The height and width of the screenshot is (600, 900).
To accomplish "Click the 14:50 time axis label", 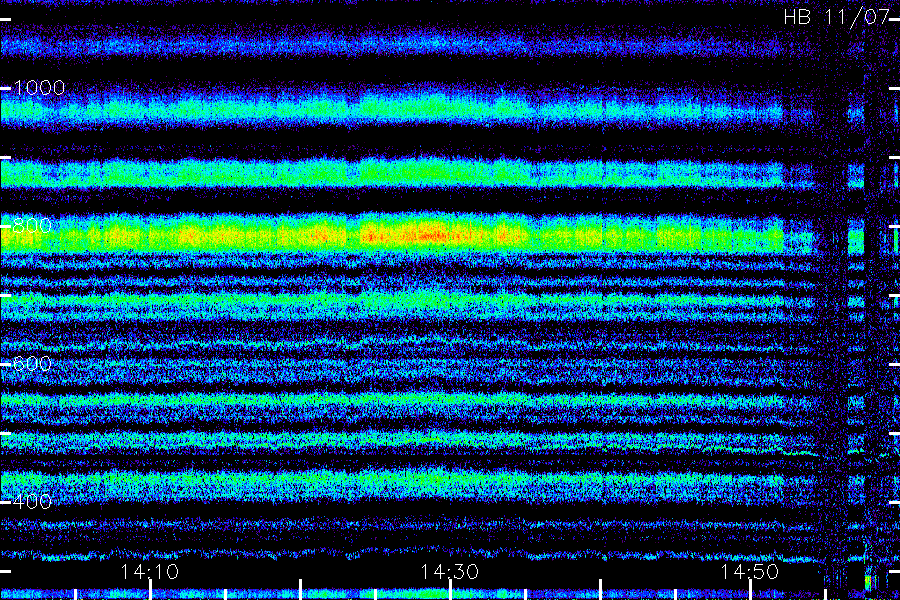I will point(750,572).
